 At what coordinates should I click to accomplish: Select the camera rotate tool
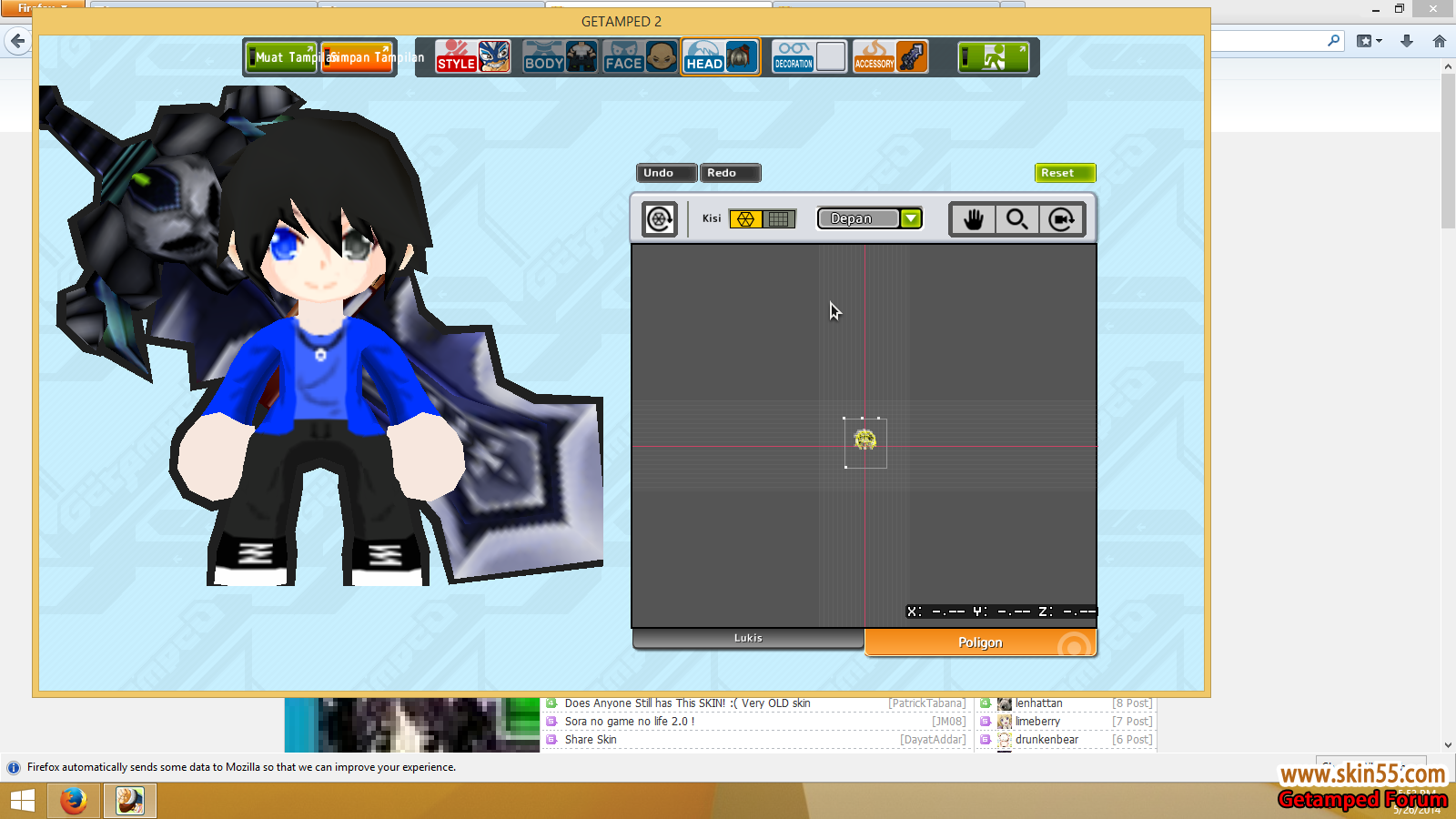(x=1061, y=219)
